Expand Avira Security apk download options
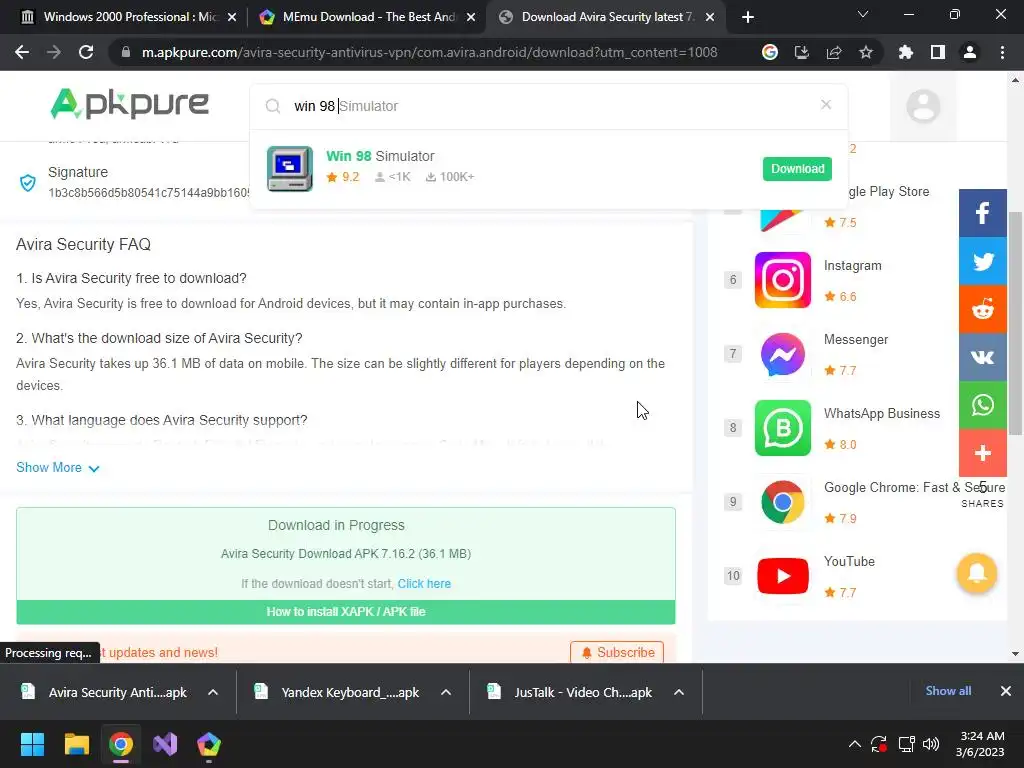This screenshot has width=1024, height=768. pos(213,692)
